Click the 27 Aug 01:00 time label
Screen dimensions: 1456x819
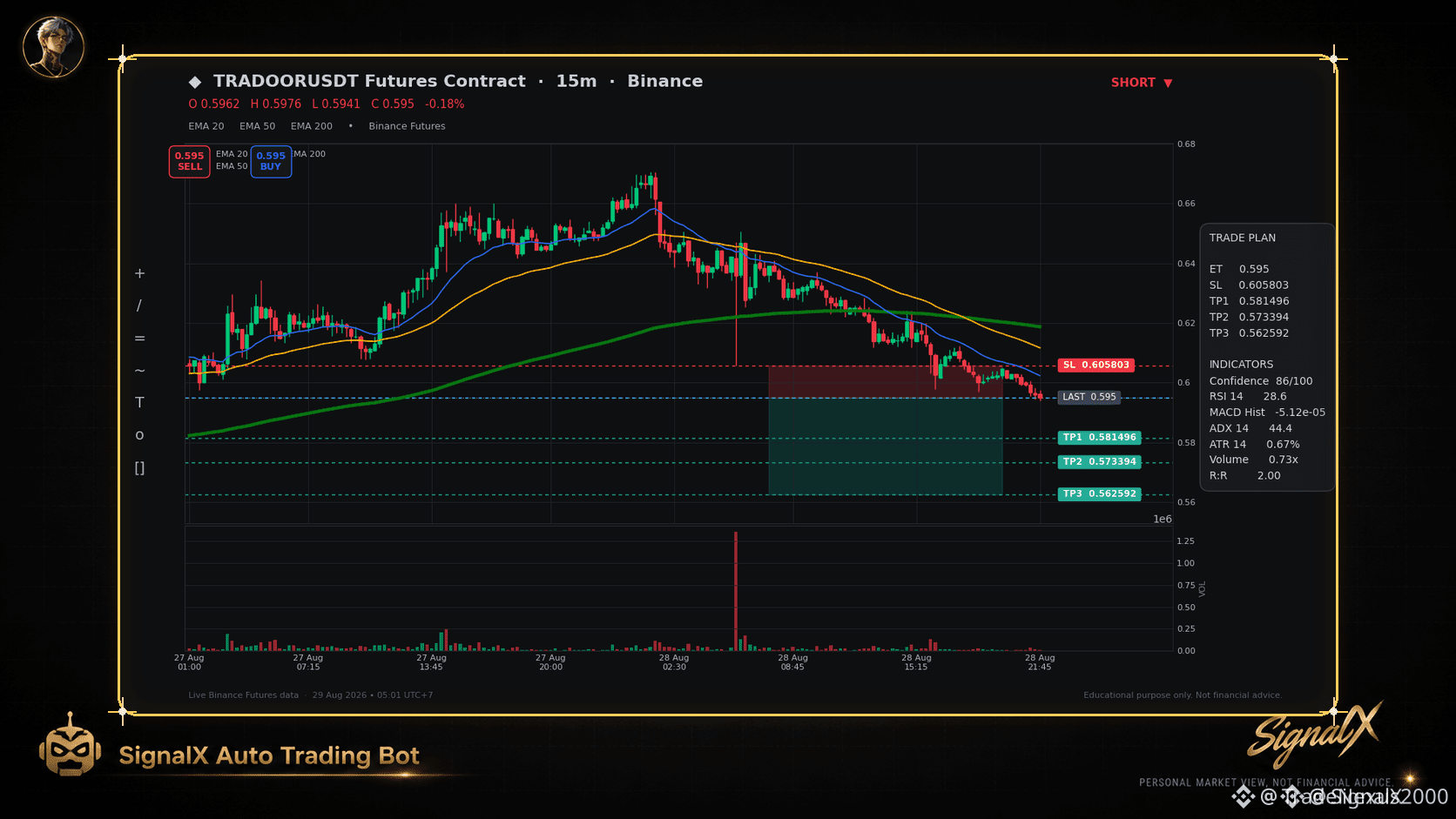(189, 662)
